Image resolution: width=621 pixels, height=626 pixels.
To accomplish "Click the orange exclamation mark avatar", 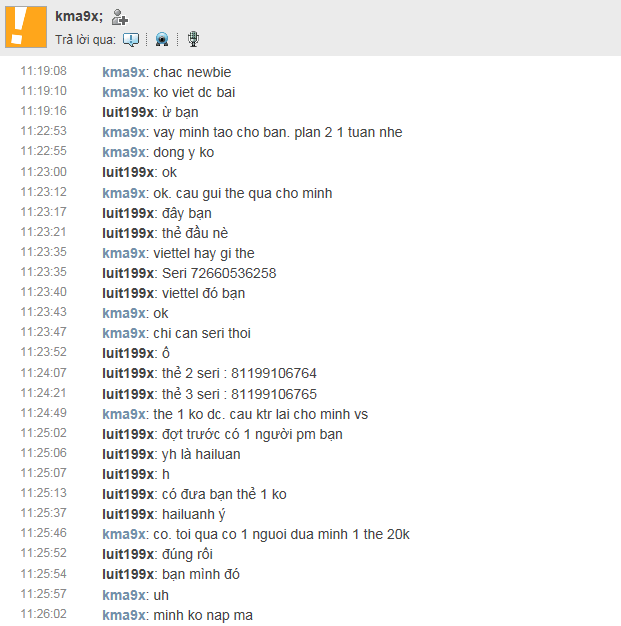I will coord(24,26).
